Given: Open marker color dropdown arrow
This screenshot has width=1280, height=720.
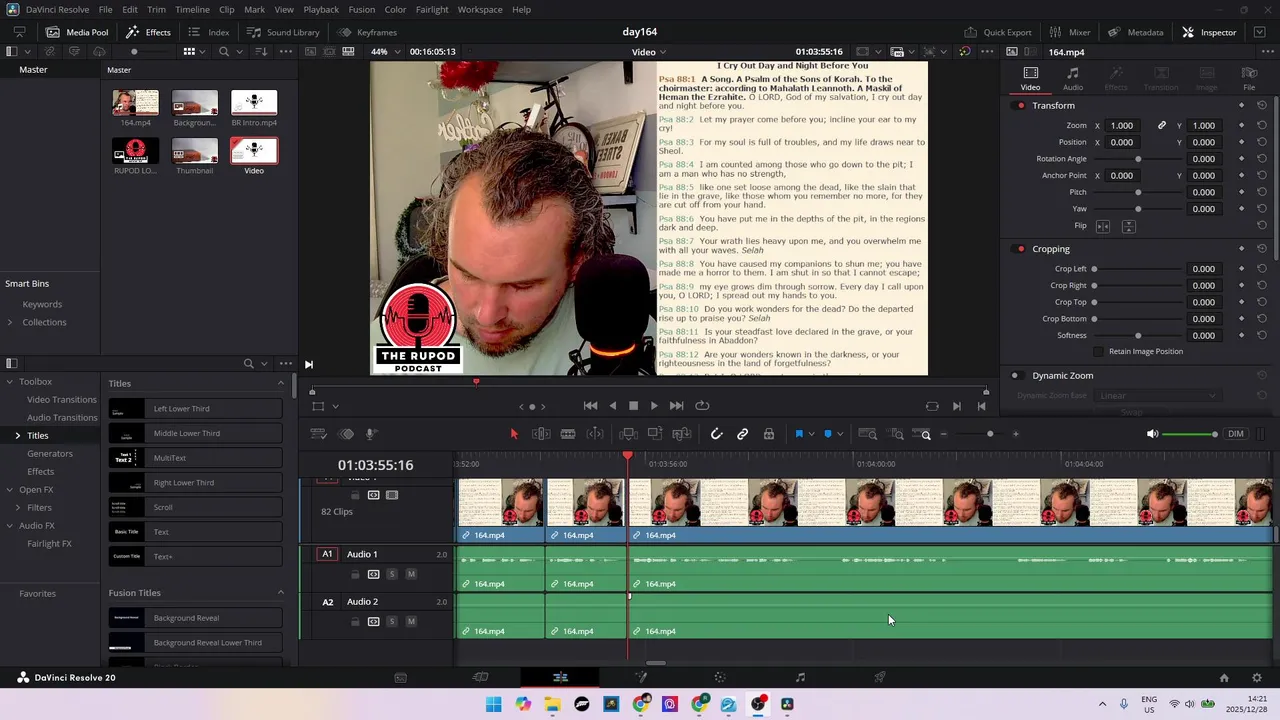Looking at the screenshot, I should click(x=840, y=435).
